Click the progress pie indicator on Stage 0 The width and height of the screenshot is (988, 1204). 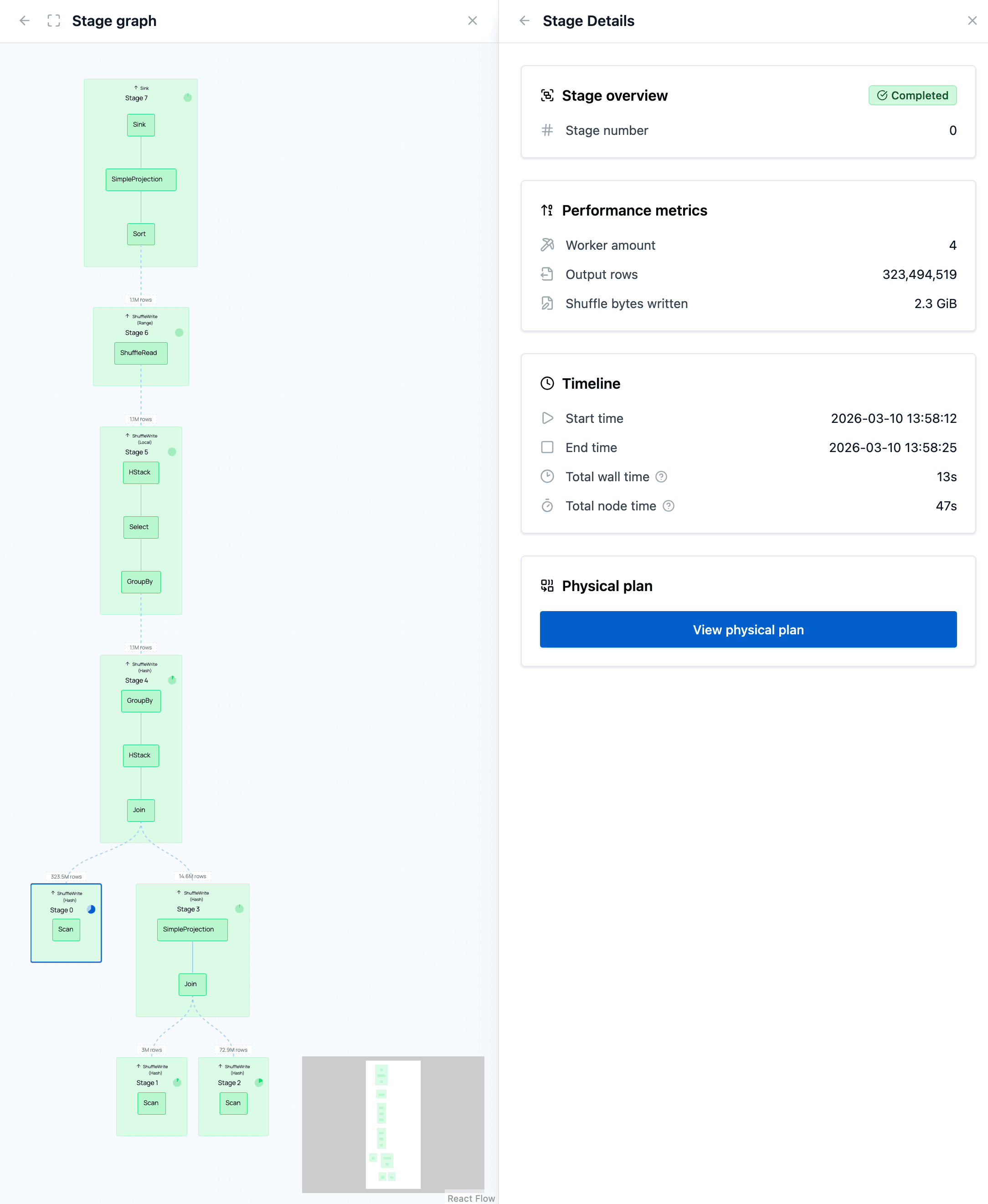(91, 909)
